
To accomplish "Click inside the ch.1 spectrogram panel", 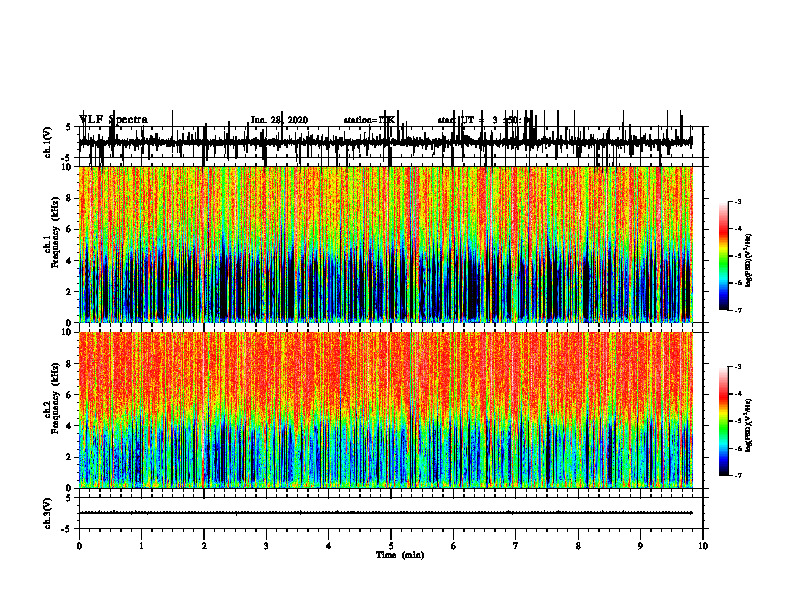I will coord(385,244).
